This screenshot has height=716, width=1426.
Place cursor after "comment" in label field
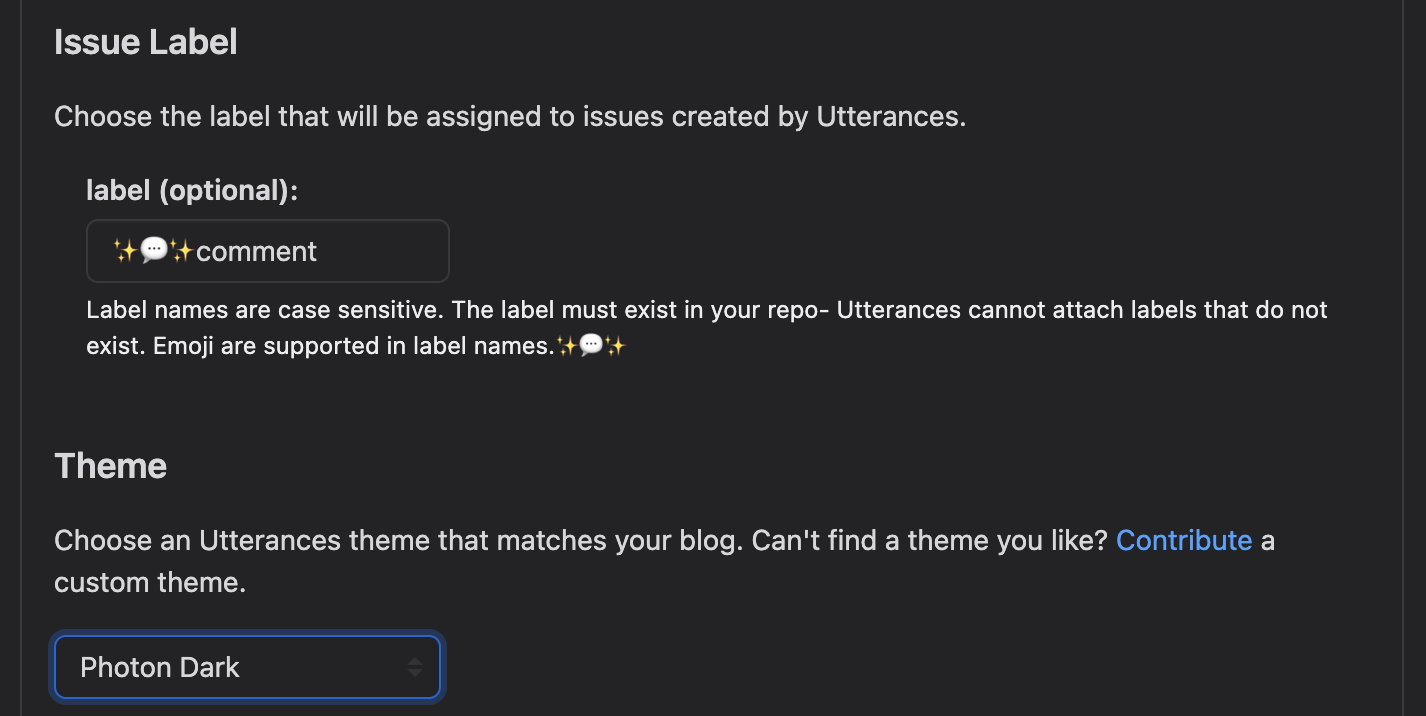coord(319,251)
